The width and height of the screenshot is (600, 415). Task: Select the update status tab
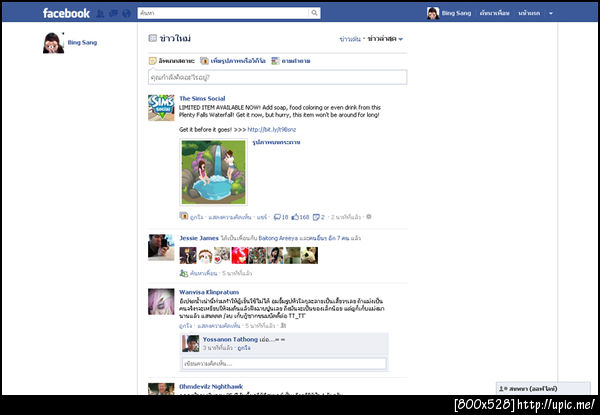[172, 61]
